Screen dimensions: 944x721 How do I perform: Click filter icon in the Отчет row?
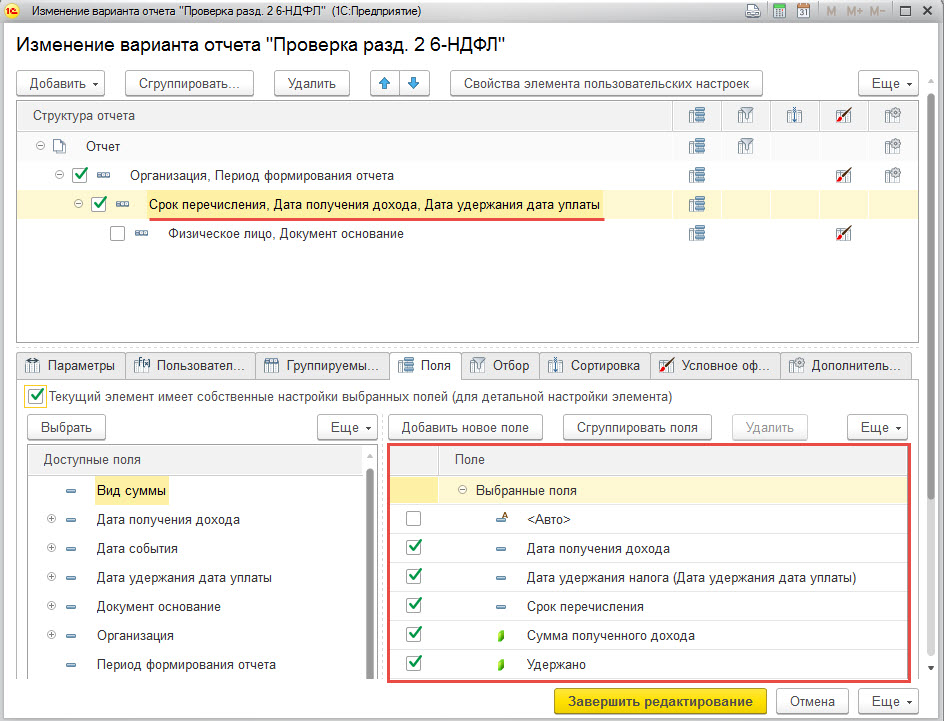pos(745,146)
